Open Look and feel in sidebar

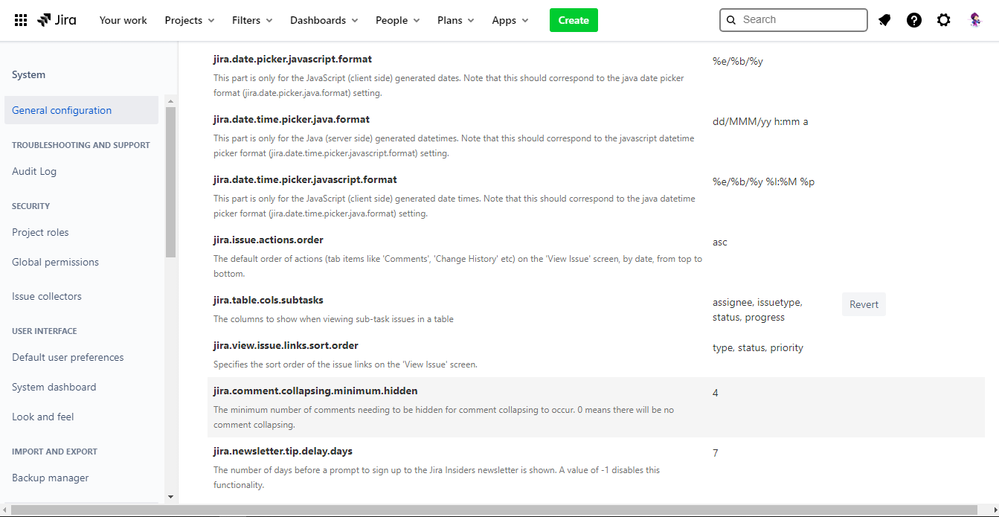[x=43, y=417]
